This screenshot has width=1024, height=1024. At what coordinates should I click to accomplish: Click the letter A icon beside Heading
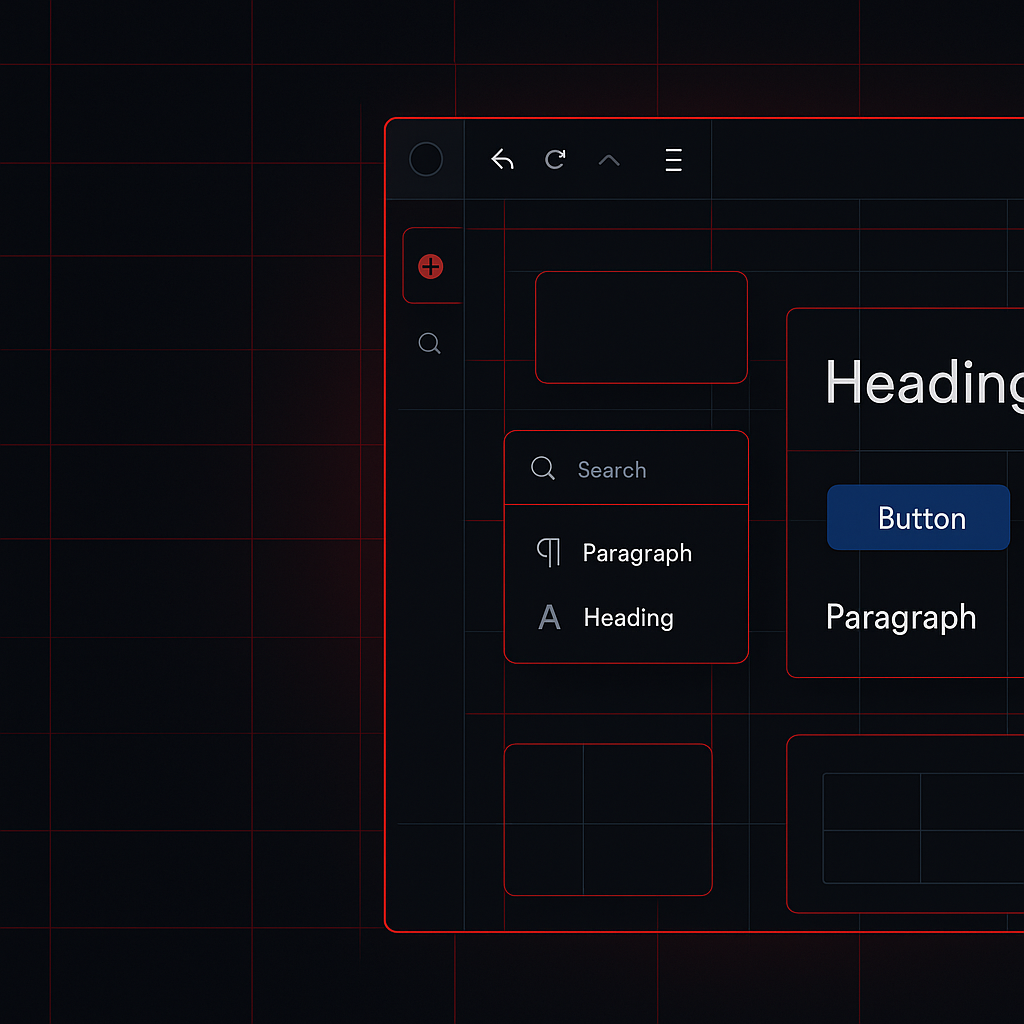(549, 617)
